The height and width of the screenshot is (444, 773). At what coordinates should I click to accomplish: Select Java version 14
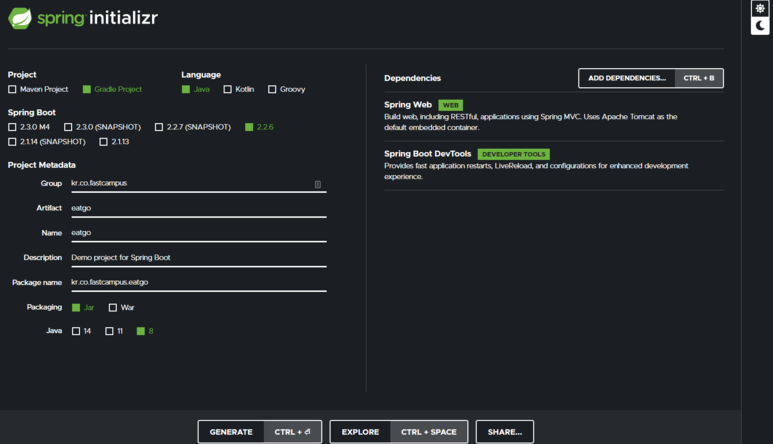pos(76,331)
